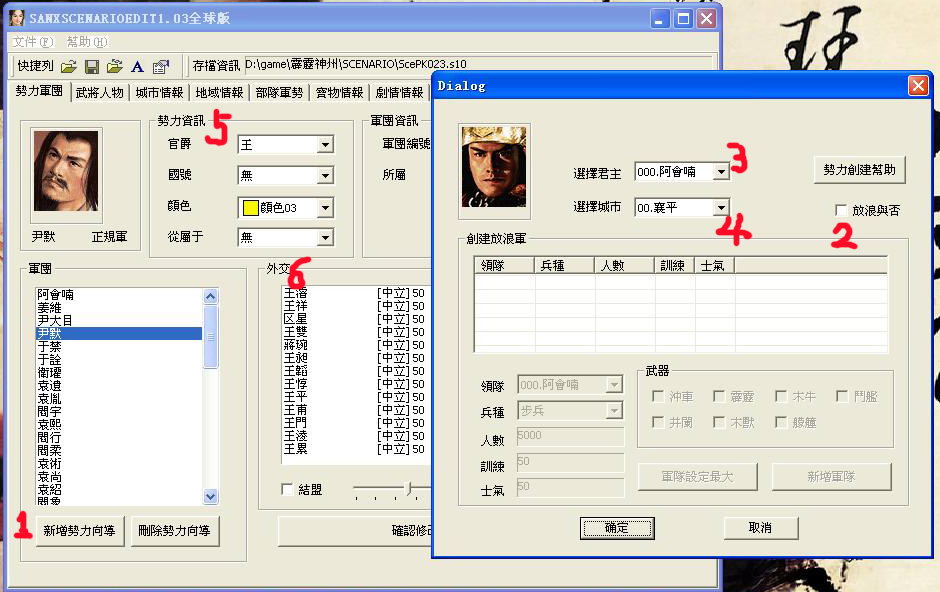
Task: Click the SANXSCENARIOEDIT title bar app icon
Action: coord(17,18)
